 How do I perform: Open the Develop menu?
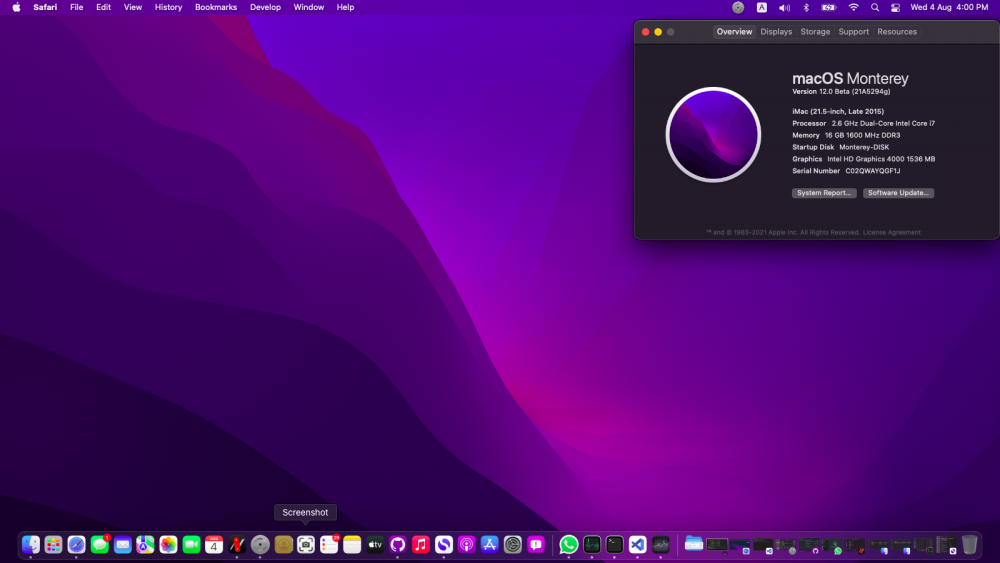click(x=265, y=8)
